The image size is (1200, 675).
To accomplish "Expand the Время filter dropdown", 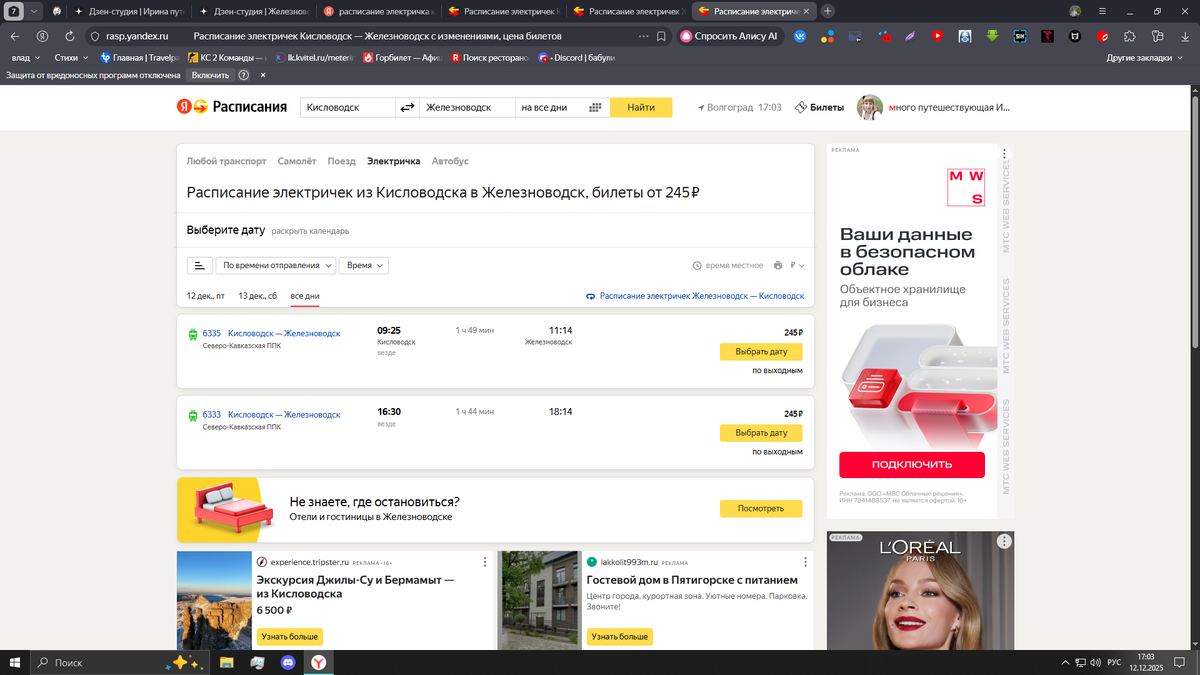I will (x=364, y=265).
